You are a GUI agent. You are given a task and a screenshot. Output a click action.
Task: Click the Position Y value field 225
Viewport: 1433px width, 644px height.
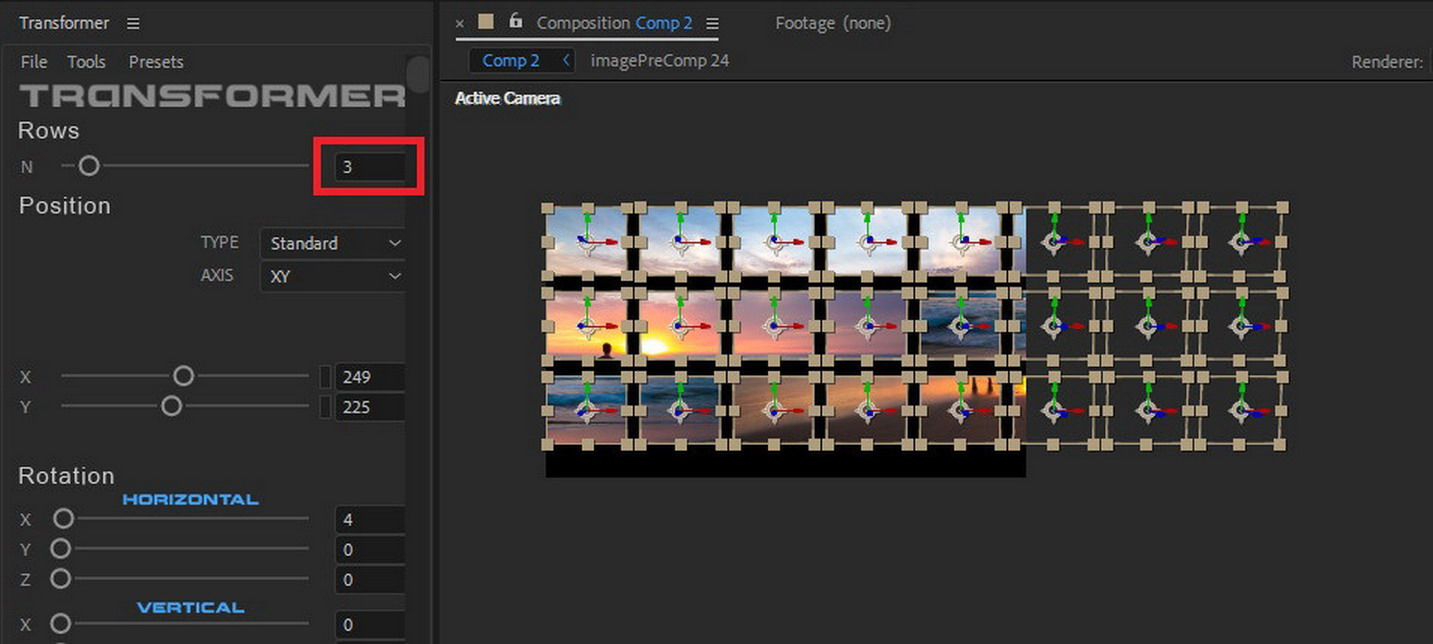tap(370, 407)
